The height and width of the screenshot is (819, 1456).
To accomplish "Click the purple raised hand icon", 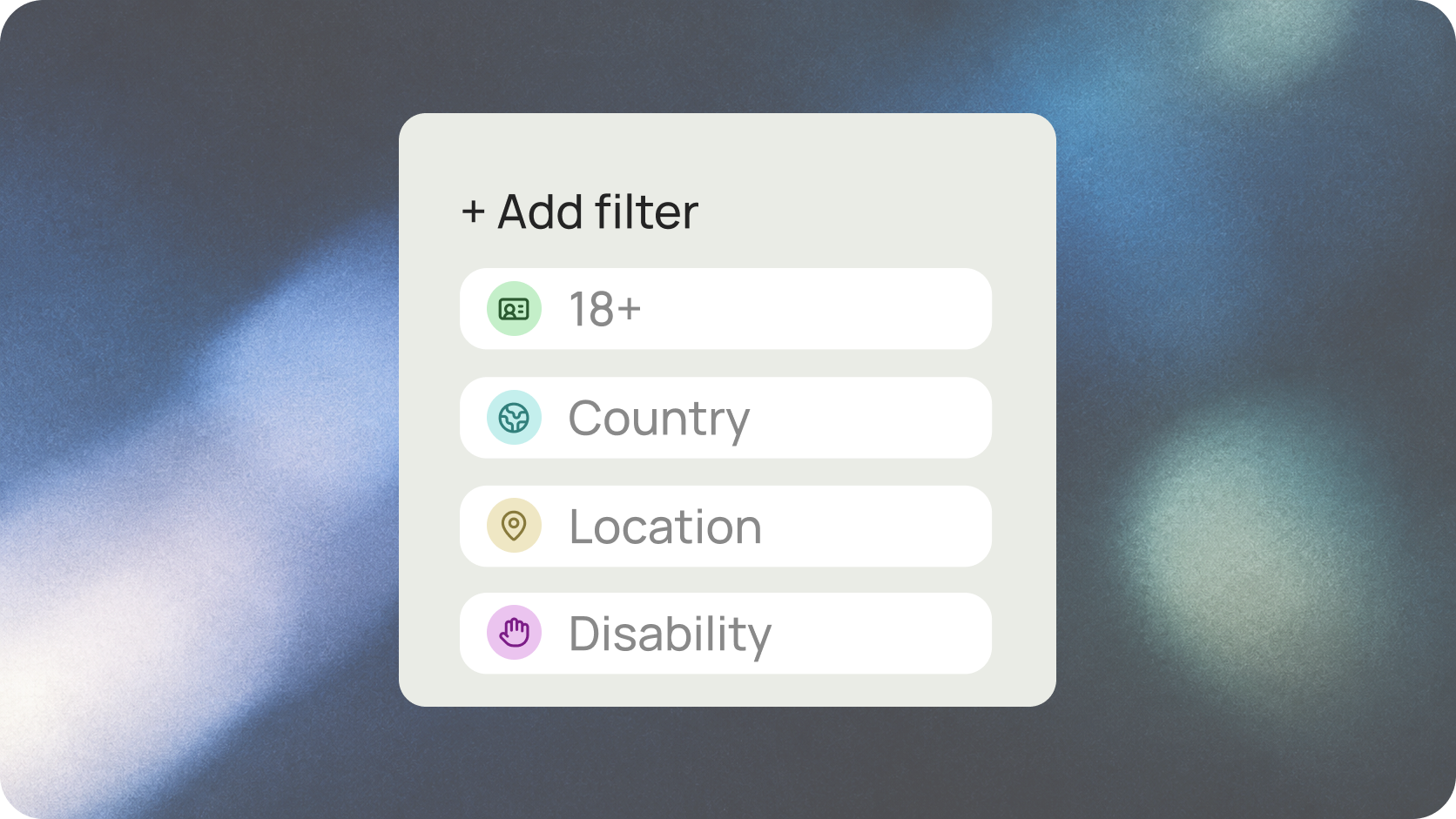I will (514, 633).
